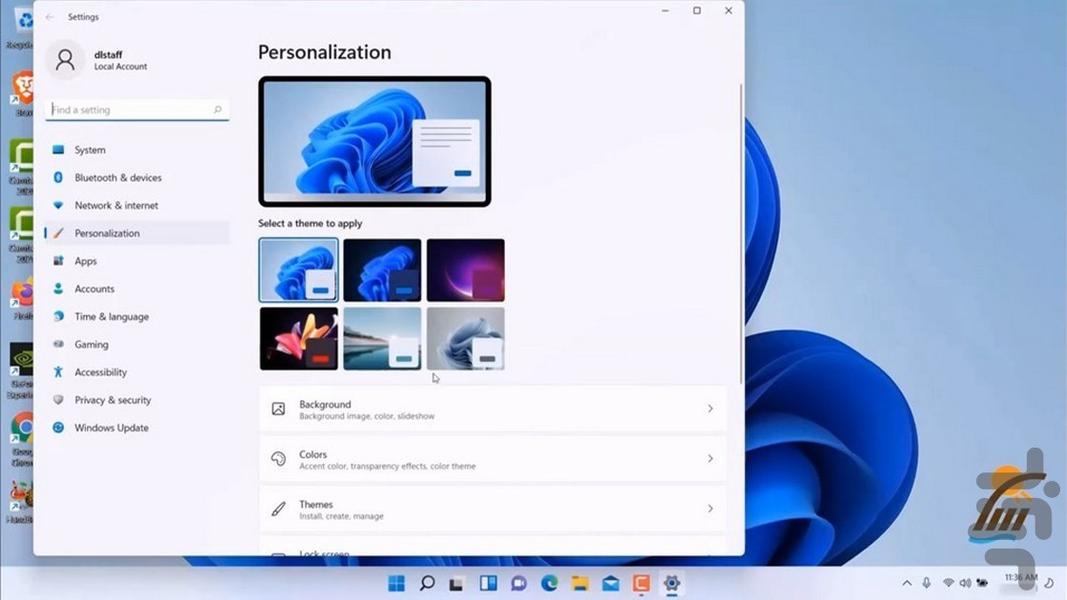This screenshot has height=600, width=1067.
Task: Open Windows Update in sidebar
Action: 111,428
